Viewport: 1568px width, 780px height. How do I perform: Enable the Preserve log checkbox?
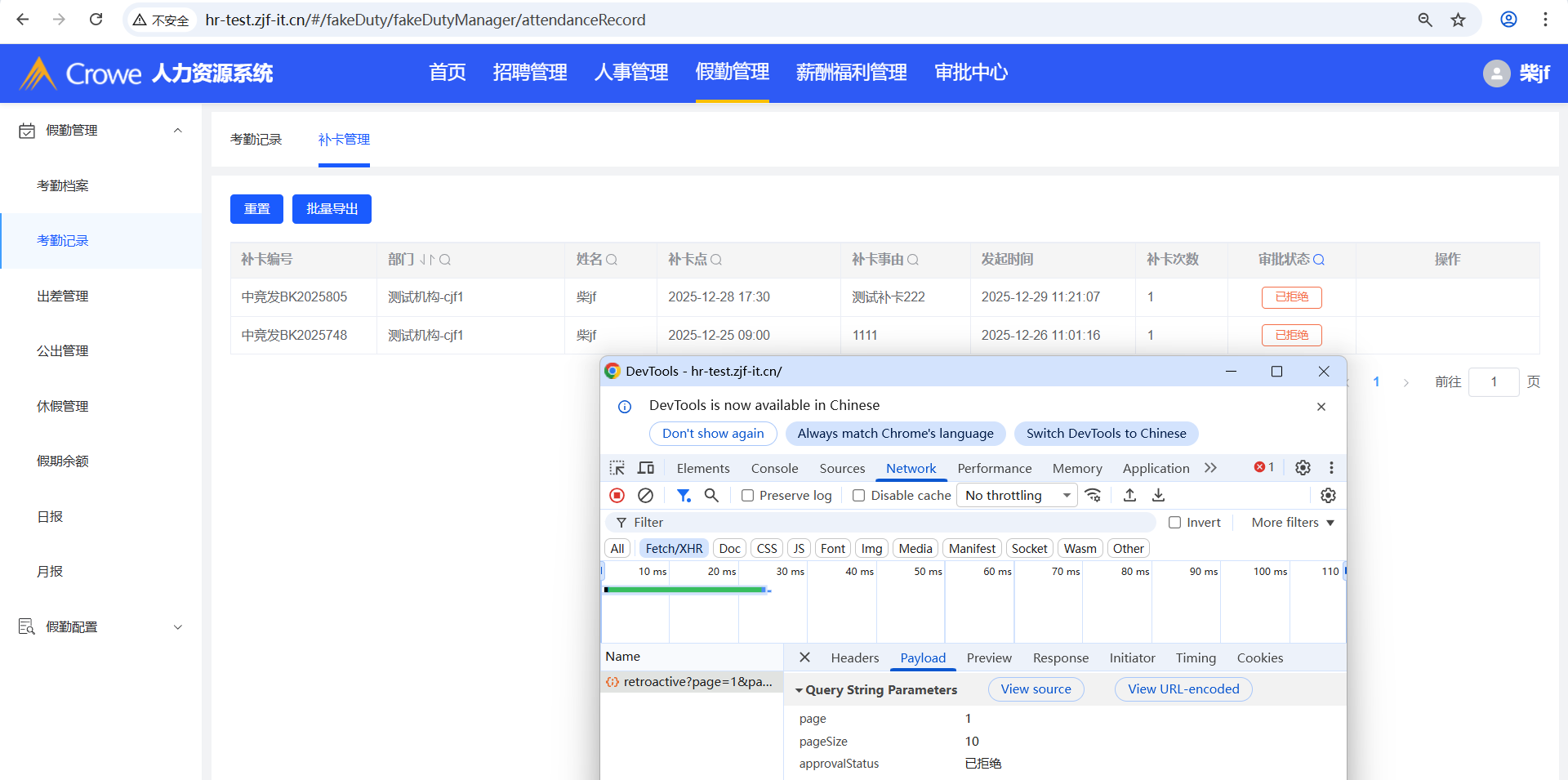tap(747, 496)
